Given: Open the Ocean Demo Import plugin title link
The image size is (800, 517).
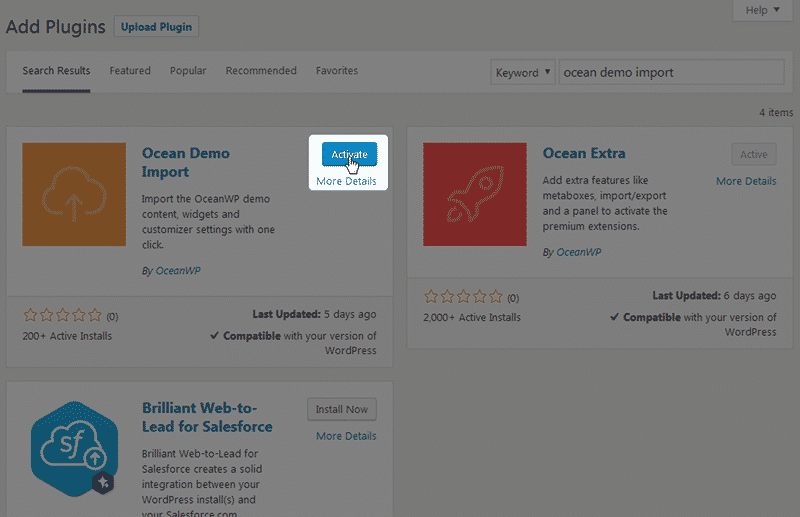Looking at the screenshot, I should click(x=186, y=162).
